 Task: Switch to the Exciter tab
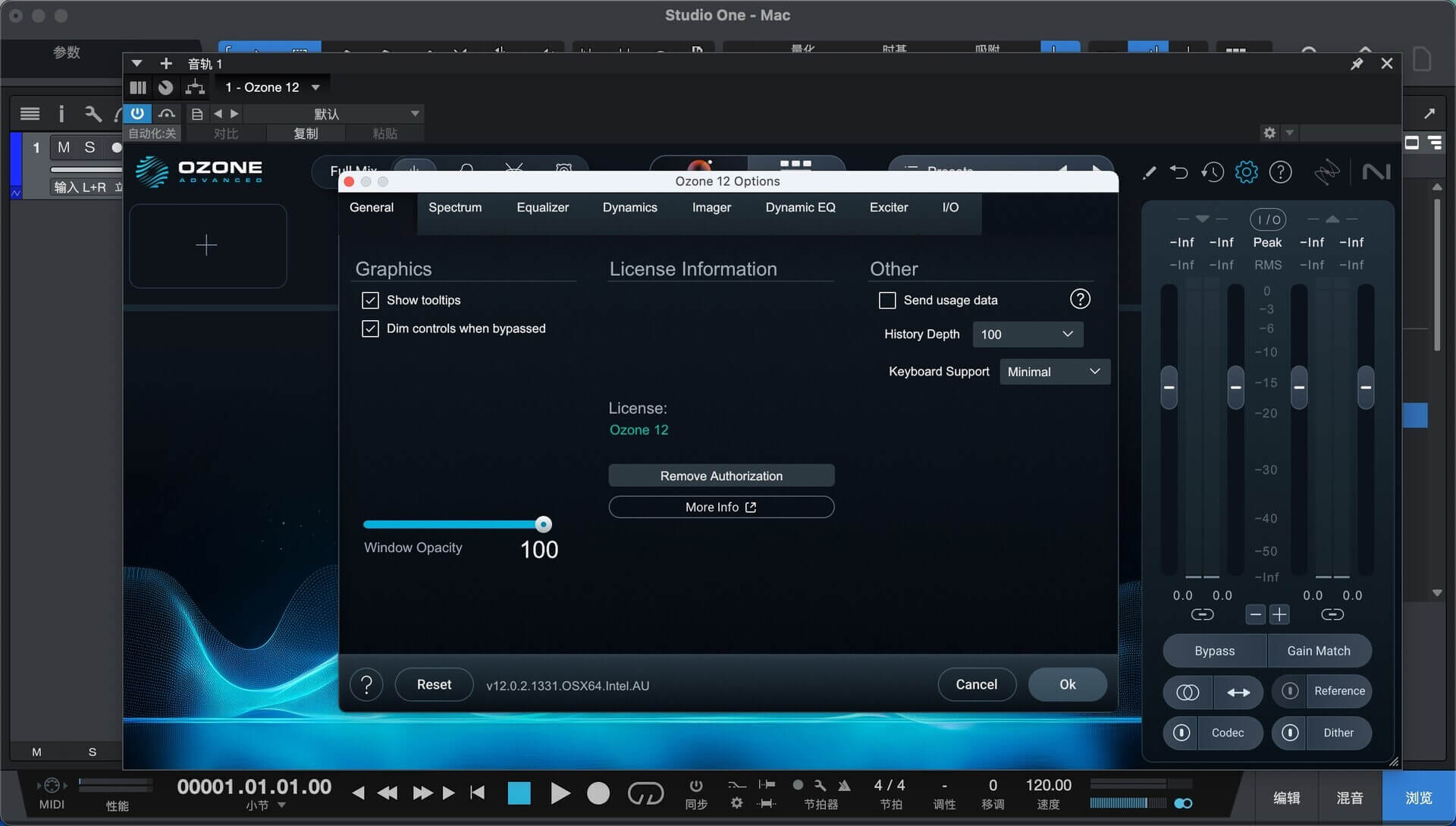(x=888, y=207)
